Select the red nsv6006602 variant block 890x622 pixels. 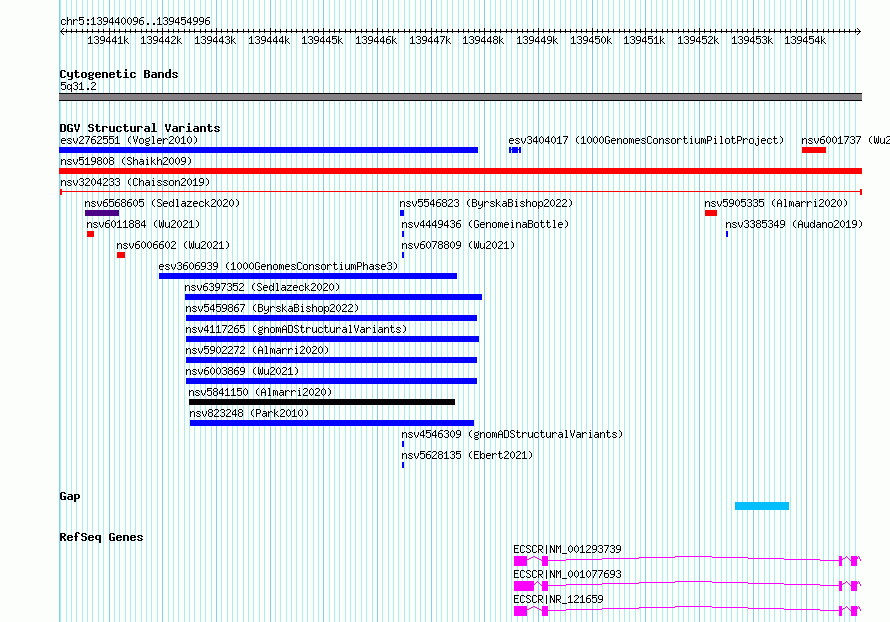121,255
